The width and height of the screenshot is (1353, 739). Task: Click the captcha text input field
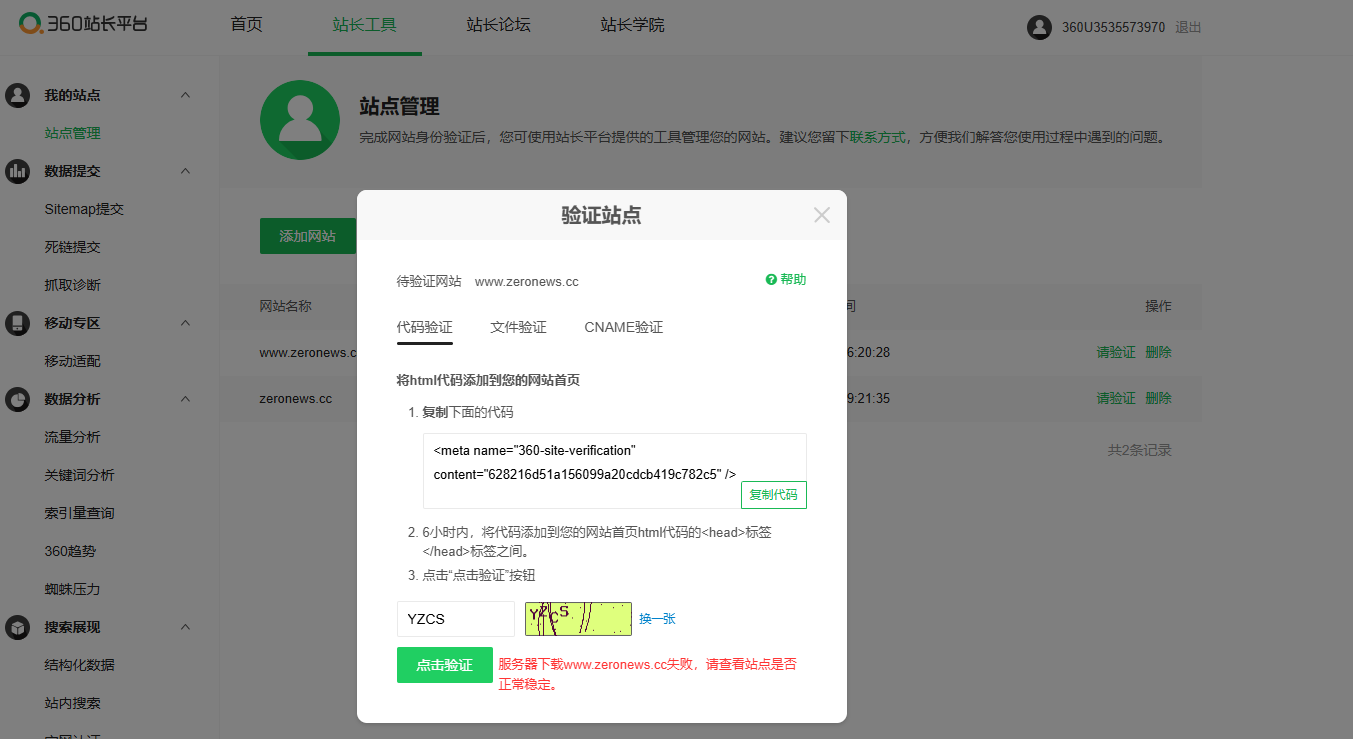456,619
